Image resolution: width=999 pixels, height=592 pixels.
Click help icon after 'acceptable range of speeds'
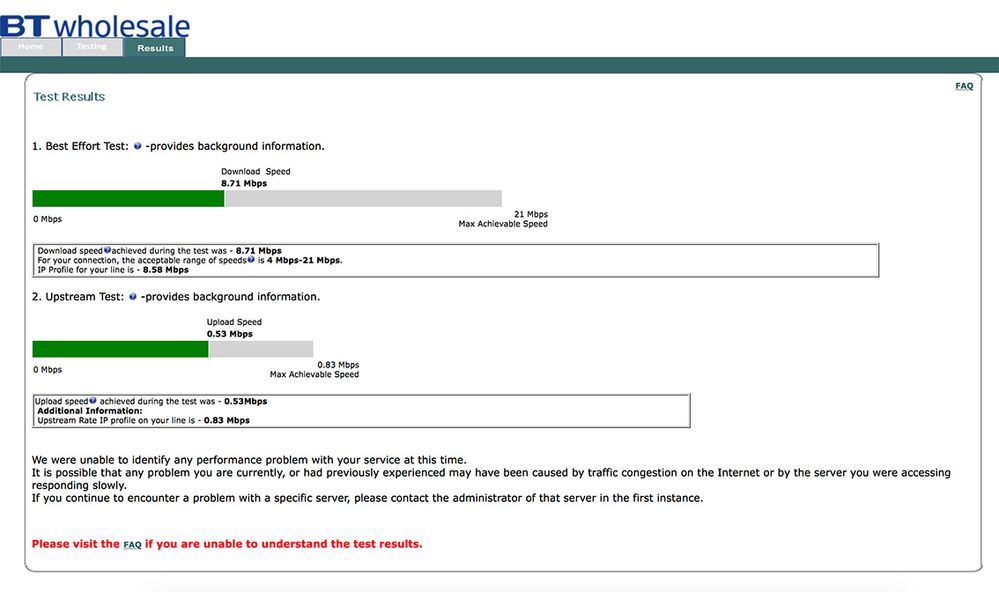[x=251, y=259]
